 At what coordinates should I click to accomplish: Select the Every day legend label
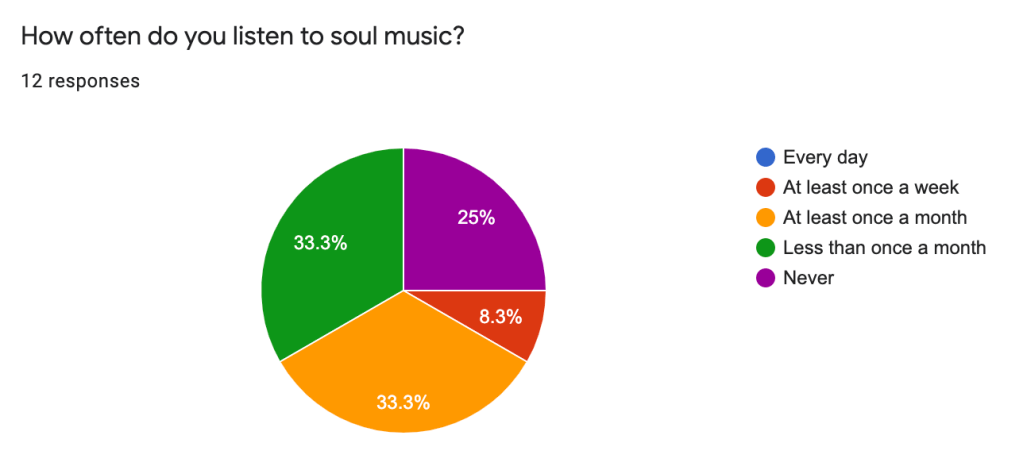click(825, 157)
